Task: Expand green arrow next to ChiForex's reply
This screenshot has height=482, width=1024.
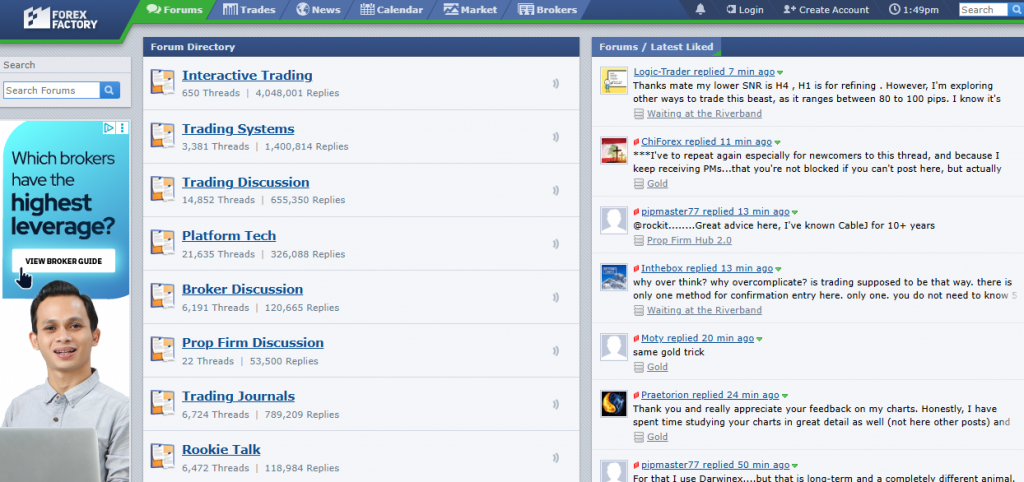Action: [777, 143]
